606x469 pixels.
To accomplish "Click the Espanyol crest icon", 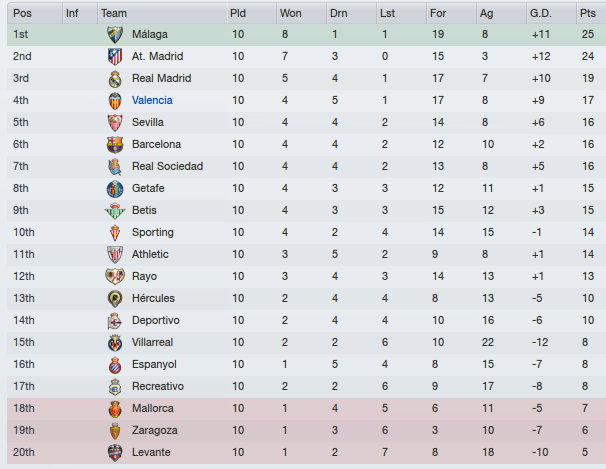I will click(x=115, y=365).
